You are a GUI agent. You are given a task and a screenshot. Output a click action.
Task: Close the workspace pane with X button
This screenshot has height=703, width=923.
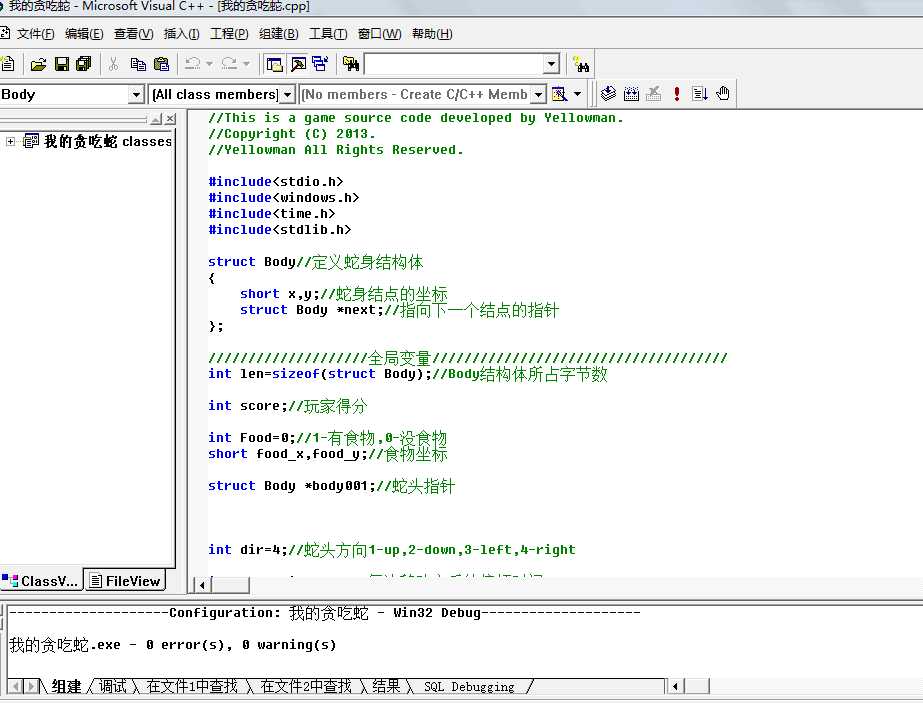(x=170, y=119)
